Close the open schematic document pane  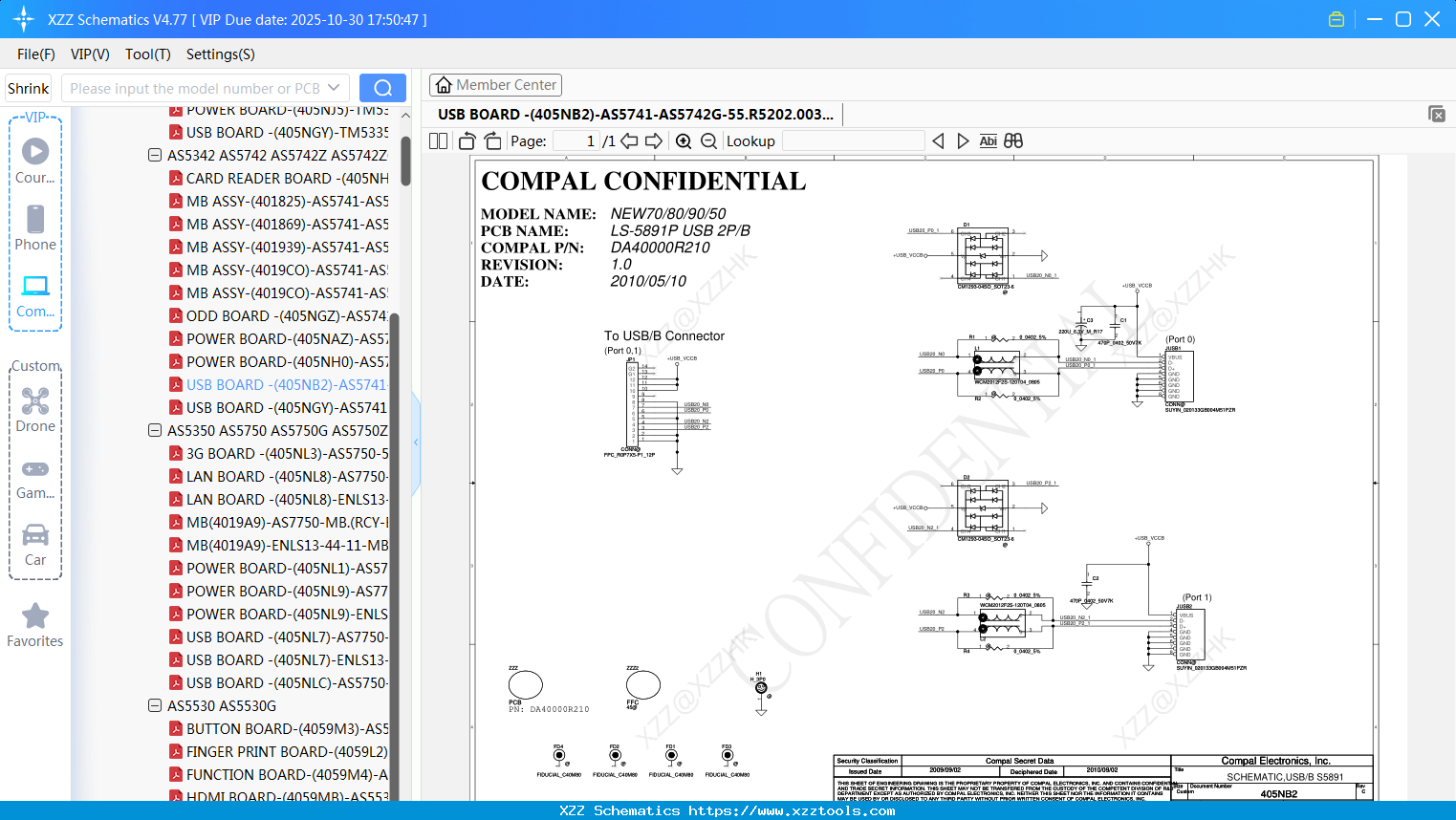(x=1437, y=114)
